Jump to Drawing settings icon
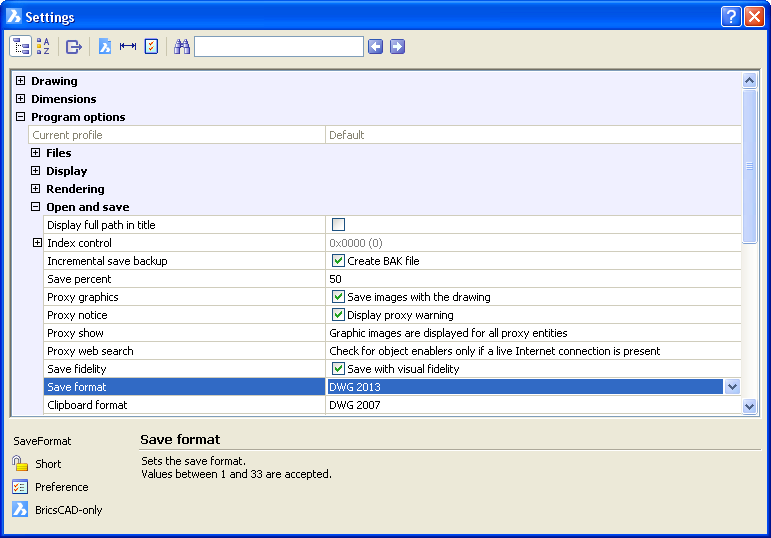Image resolution: width=771 pixels, height=538 pixels. coord(105,47)
